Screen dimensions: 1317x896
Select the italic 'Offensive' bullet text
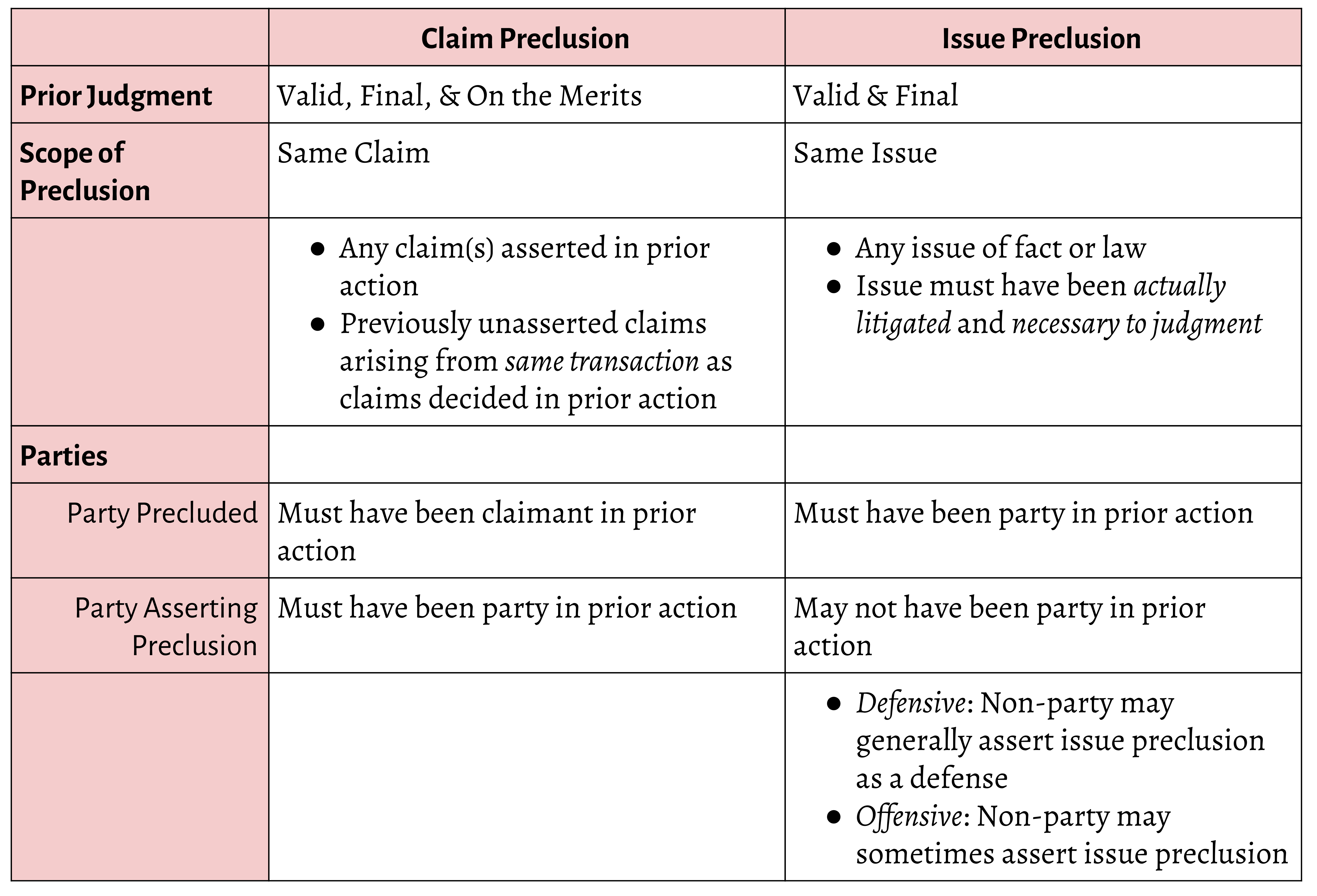908,816
